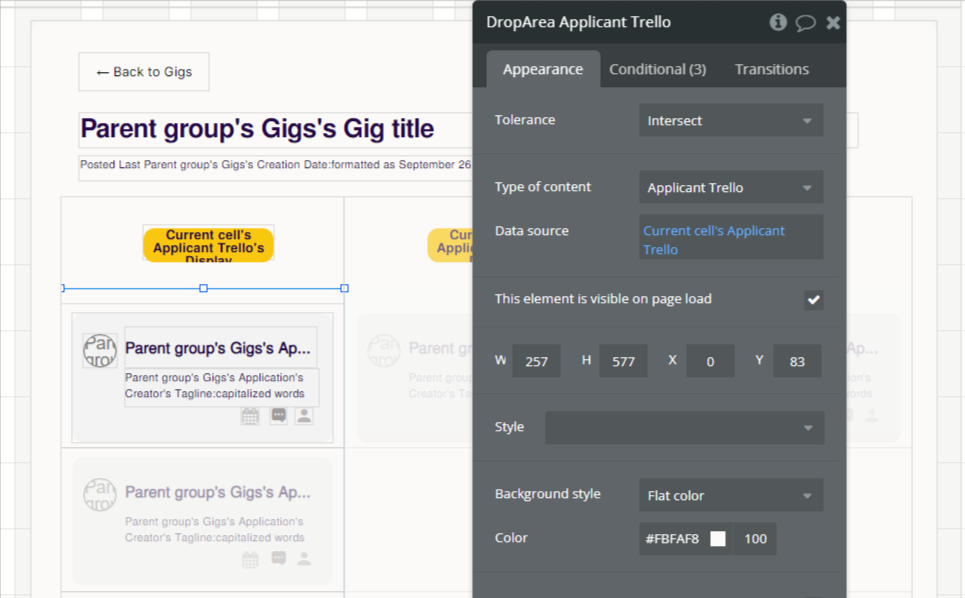965x598 pixels.
Task: Open the element info icon
Action: point(778,22)
